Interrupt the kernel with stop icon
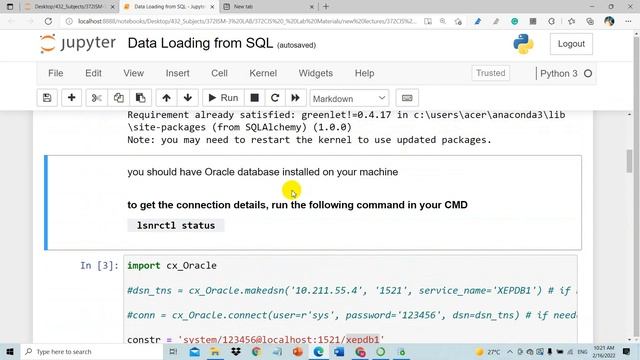The height and width of the screenshot is (360, 640). (x=254, y=98)
